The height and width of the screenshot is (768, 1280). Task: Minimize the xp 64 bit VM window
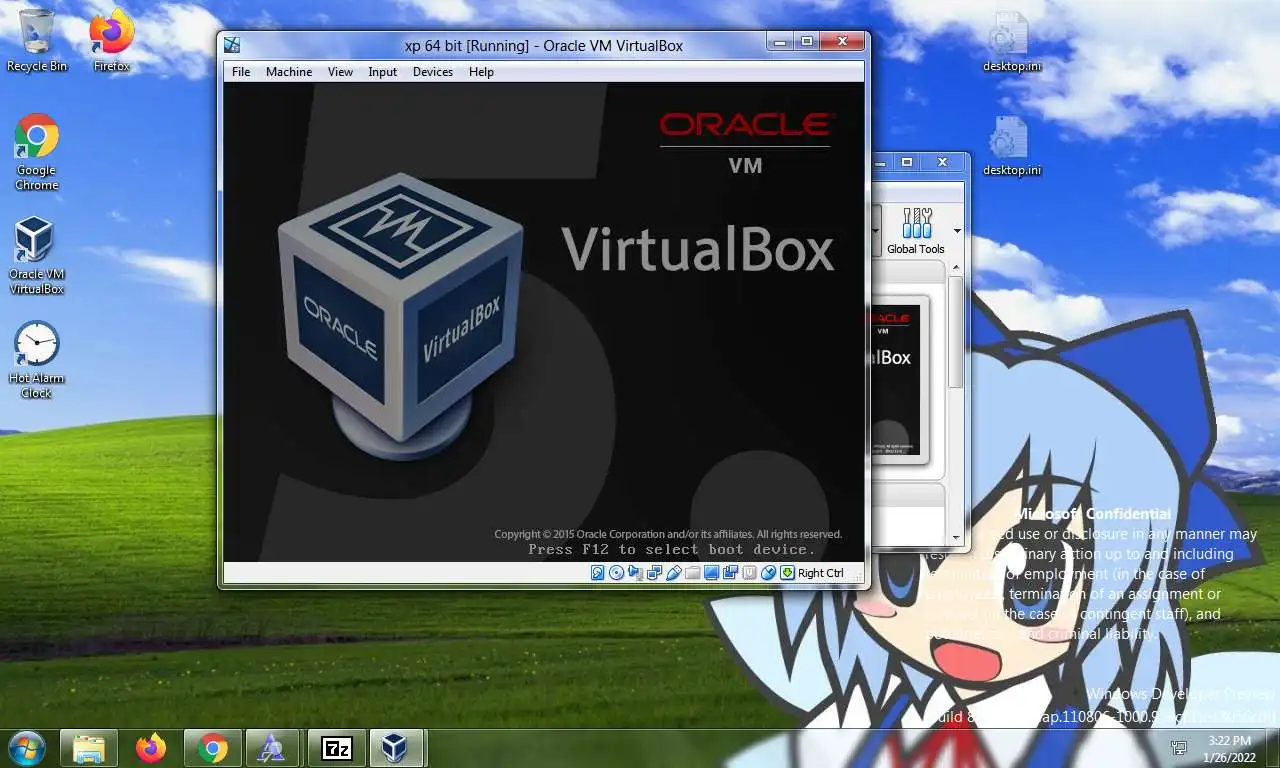click(x=781, y=41)
